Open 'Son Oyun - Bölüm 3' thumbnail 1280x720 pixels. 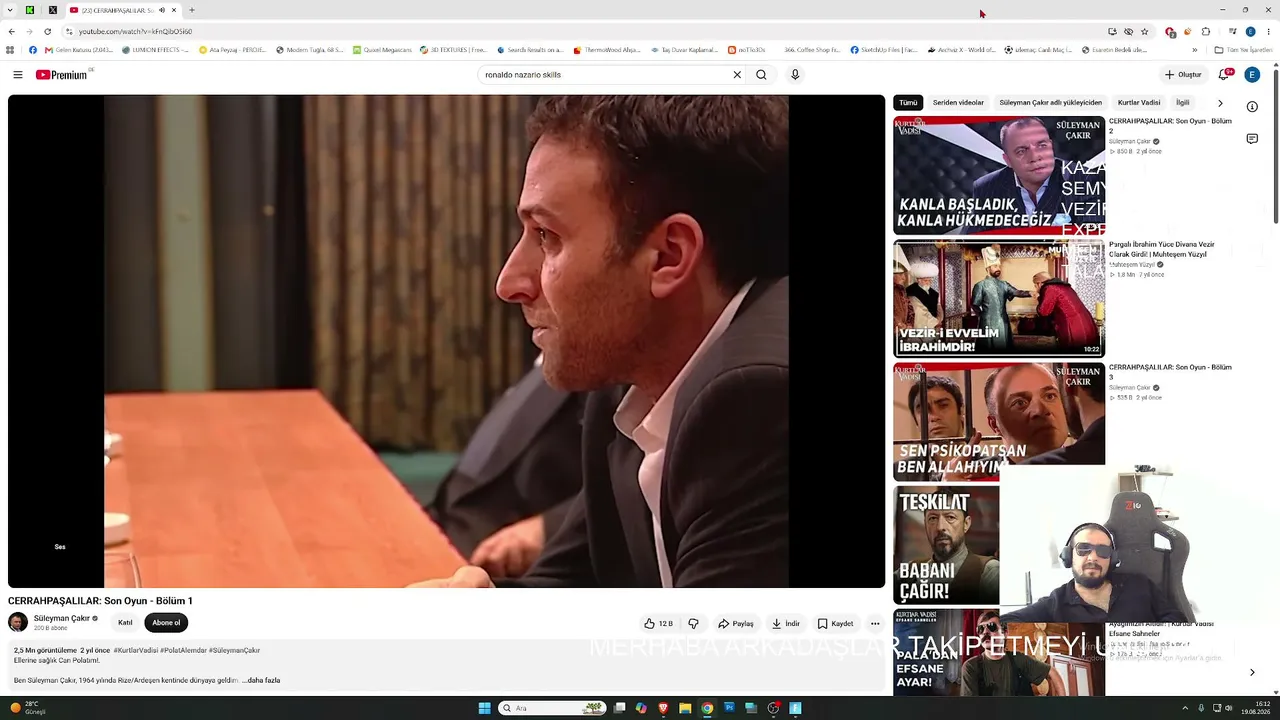(x=999, y=421)
